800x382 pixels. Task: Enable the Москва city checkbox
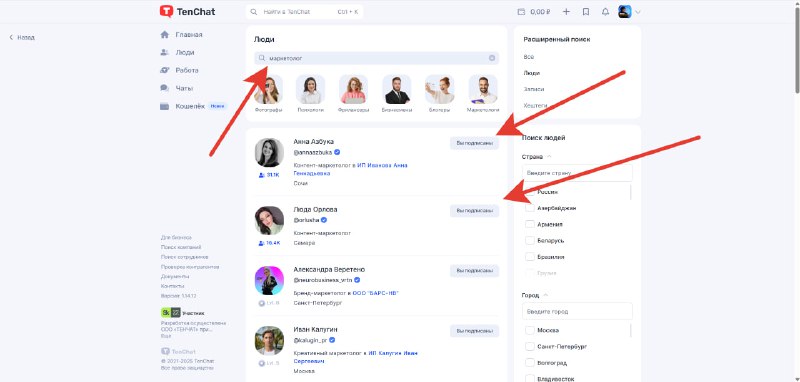530,330
